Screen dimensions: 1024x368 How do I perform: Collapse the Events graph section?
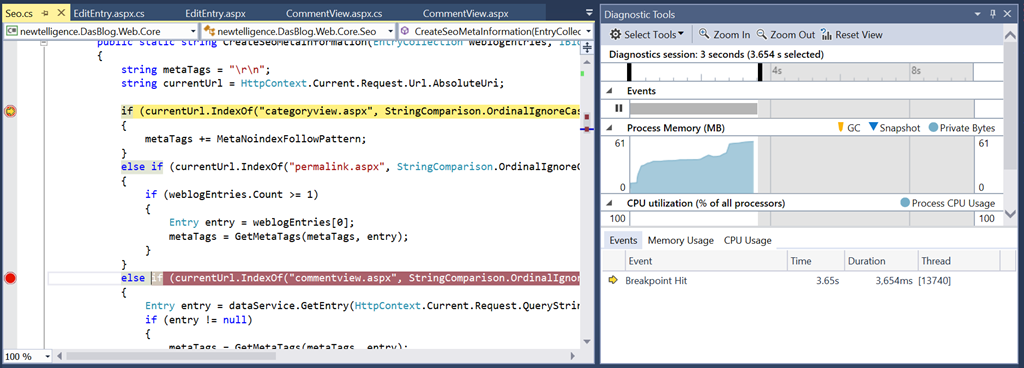click(609, 91)
